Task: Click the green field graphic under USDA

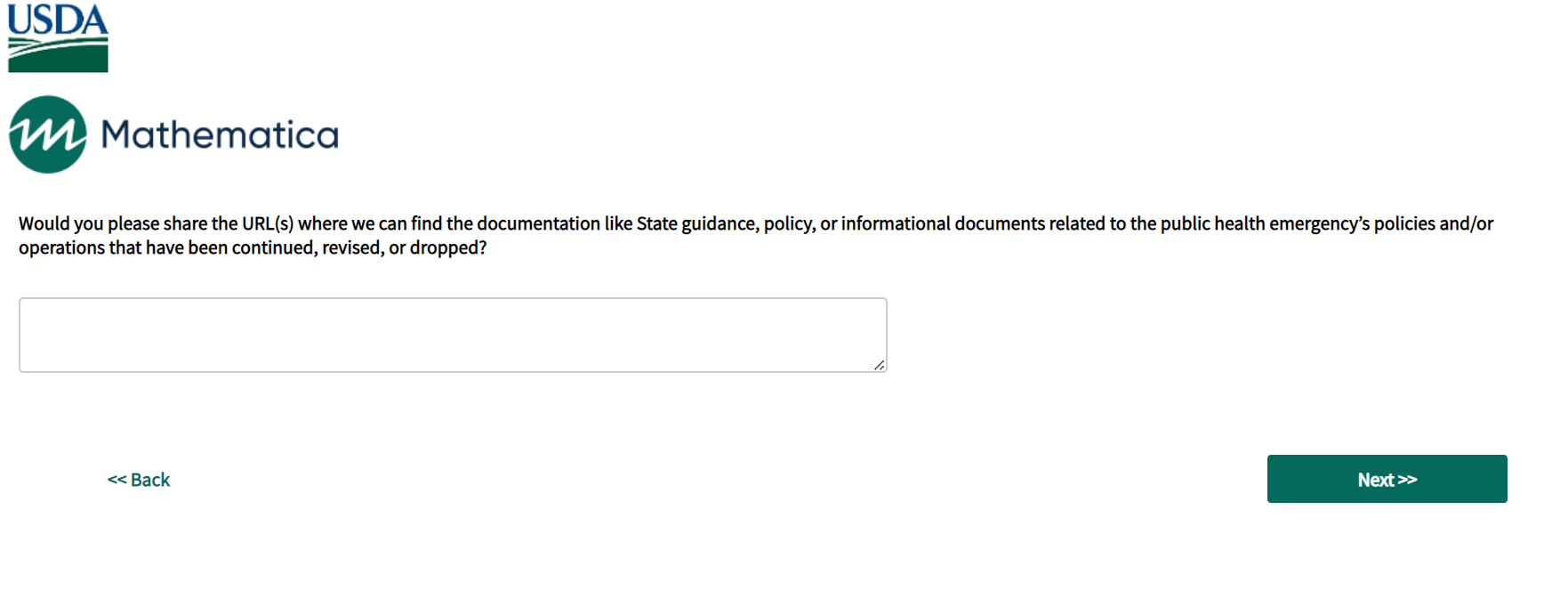Action: (x=58, y=56)
